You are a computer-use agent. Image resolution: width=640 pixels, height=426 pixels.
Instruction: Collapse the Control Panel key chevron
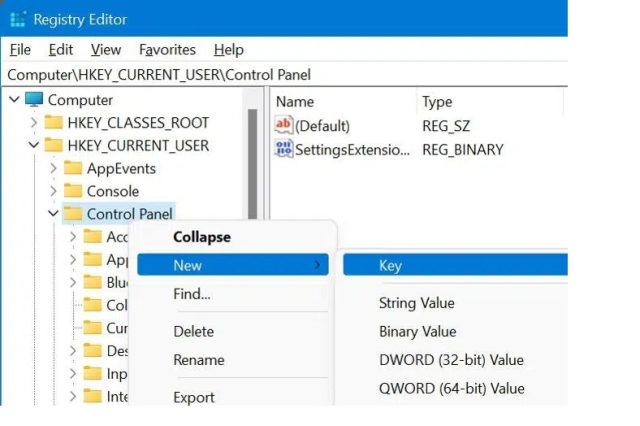point(53,213)
